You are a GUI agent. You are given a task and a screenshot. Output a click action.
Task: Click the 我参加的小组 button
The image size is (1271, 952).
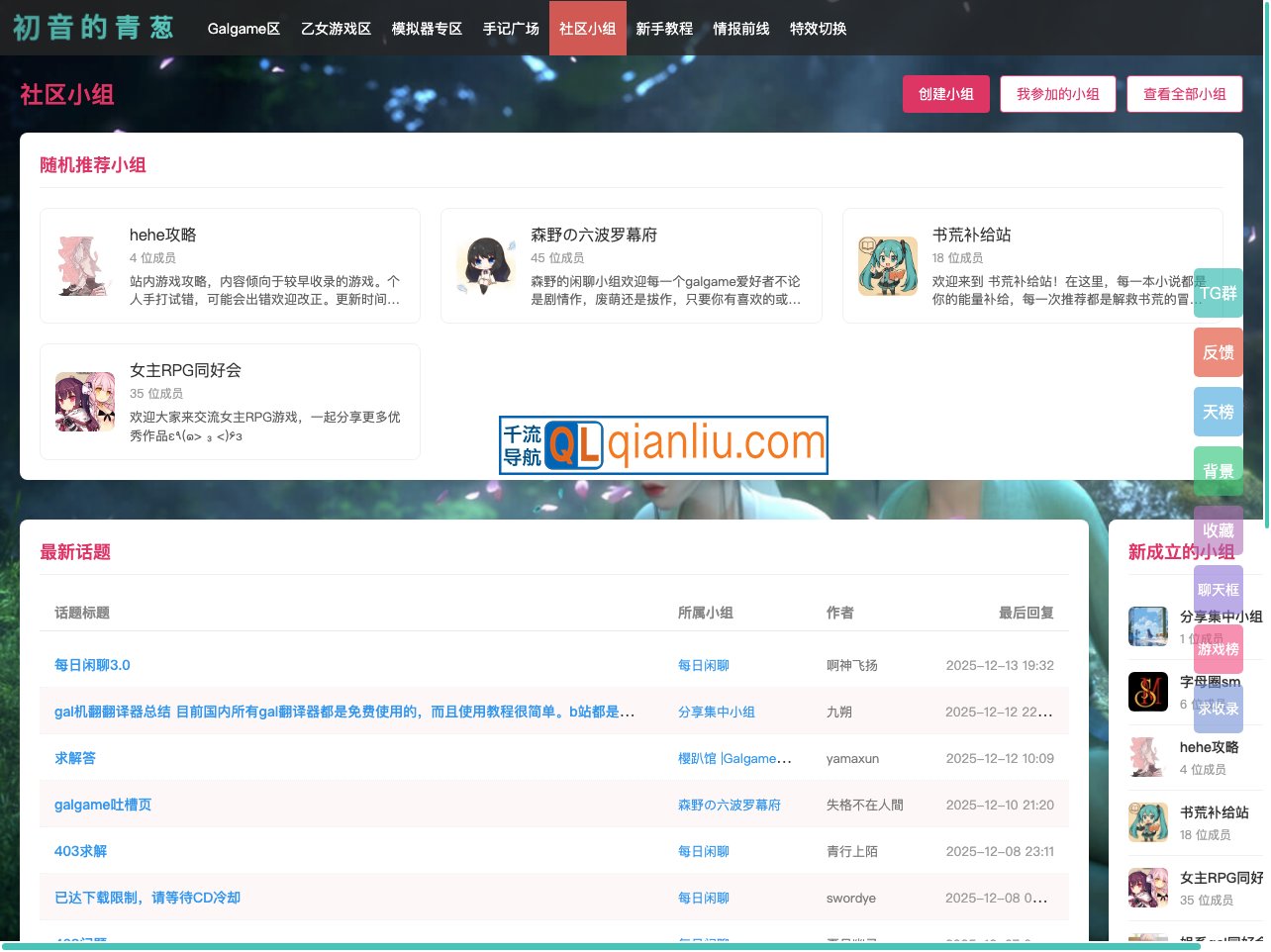click(x=1057, y=94)
